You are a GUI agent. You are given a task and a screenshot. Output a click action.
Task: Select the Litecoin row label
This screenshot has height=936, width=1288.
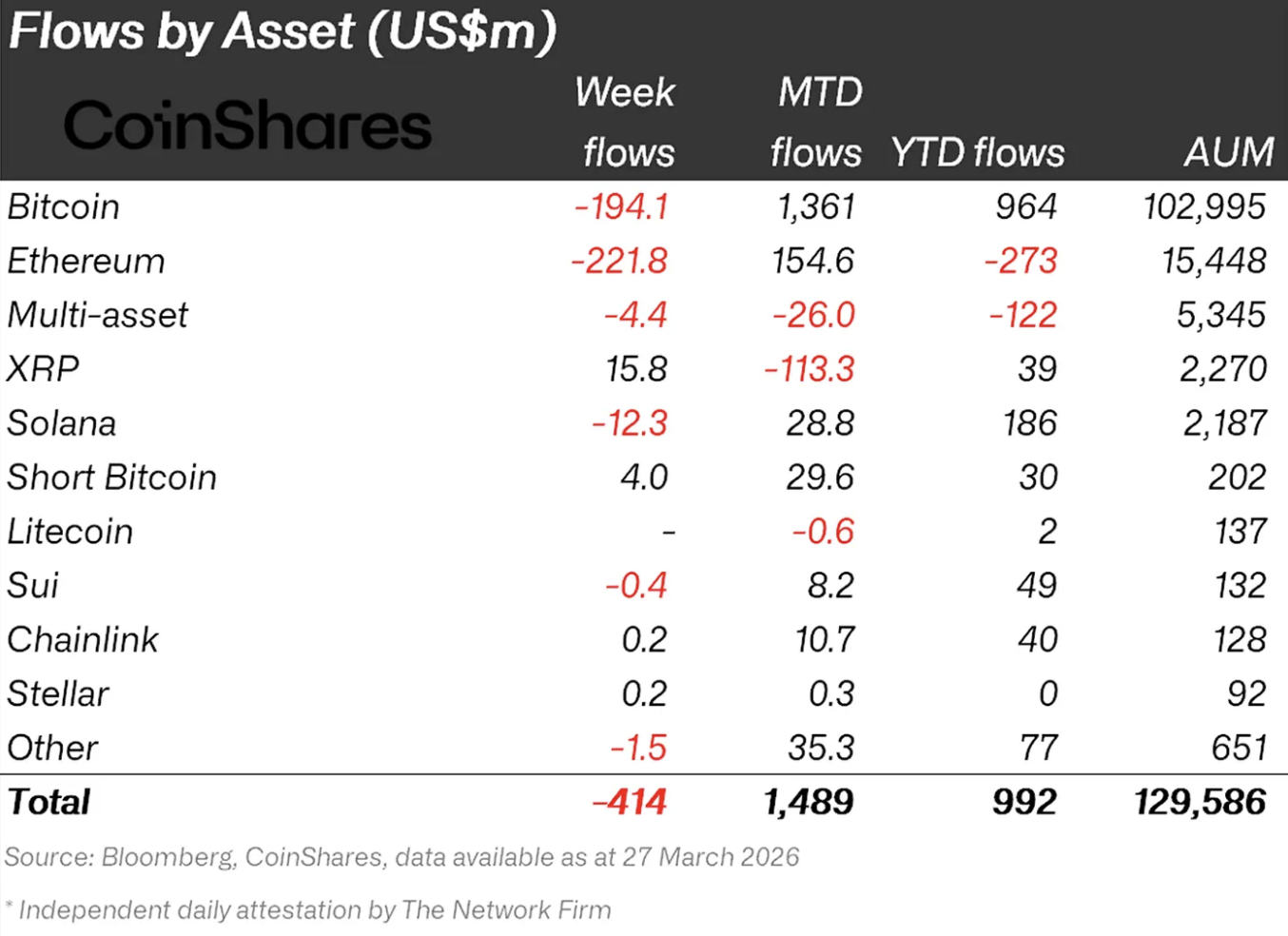pos(70,532)
